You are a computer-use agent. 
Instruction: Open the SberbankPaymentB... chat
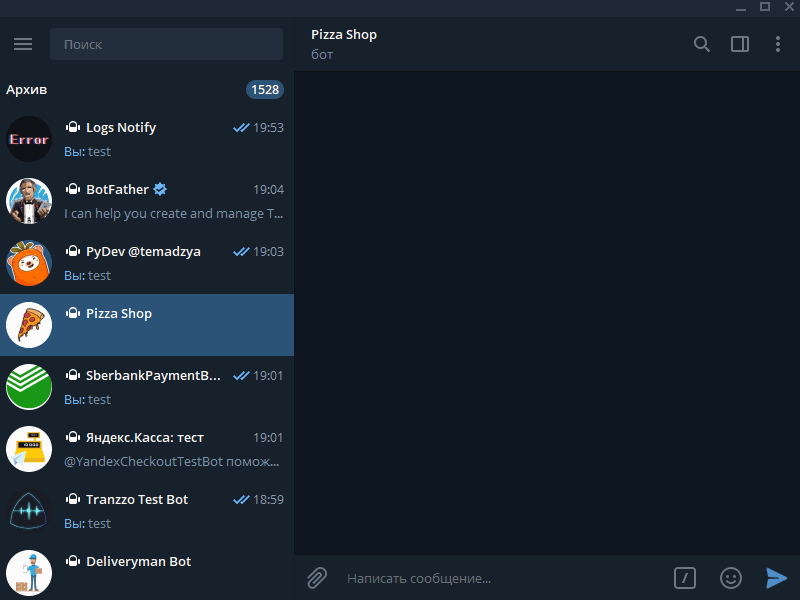coord(147,387)
